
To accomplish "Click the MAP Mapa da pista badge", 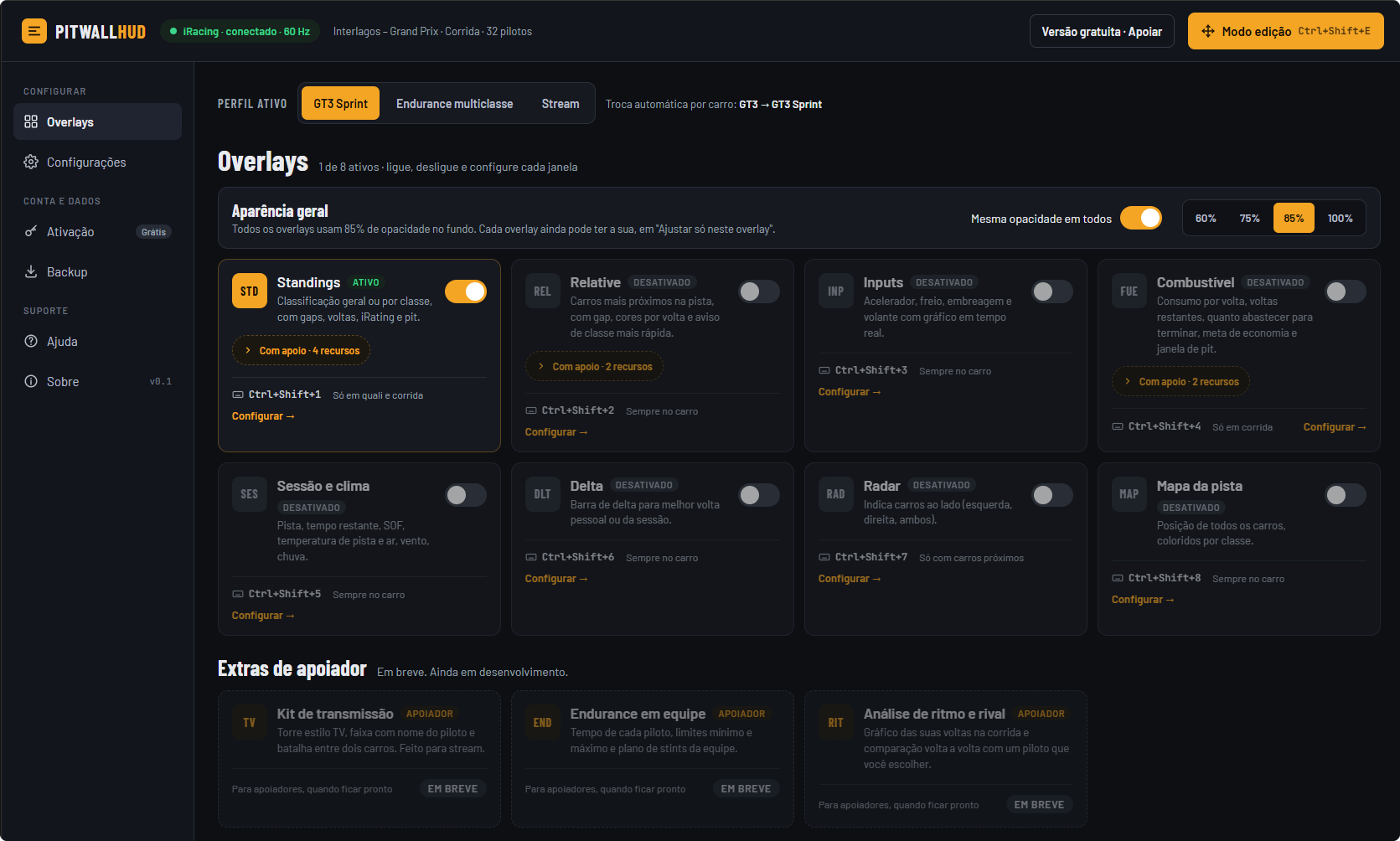I will tap(1129, 494).
